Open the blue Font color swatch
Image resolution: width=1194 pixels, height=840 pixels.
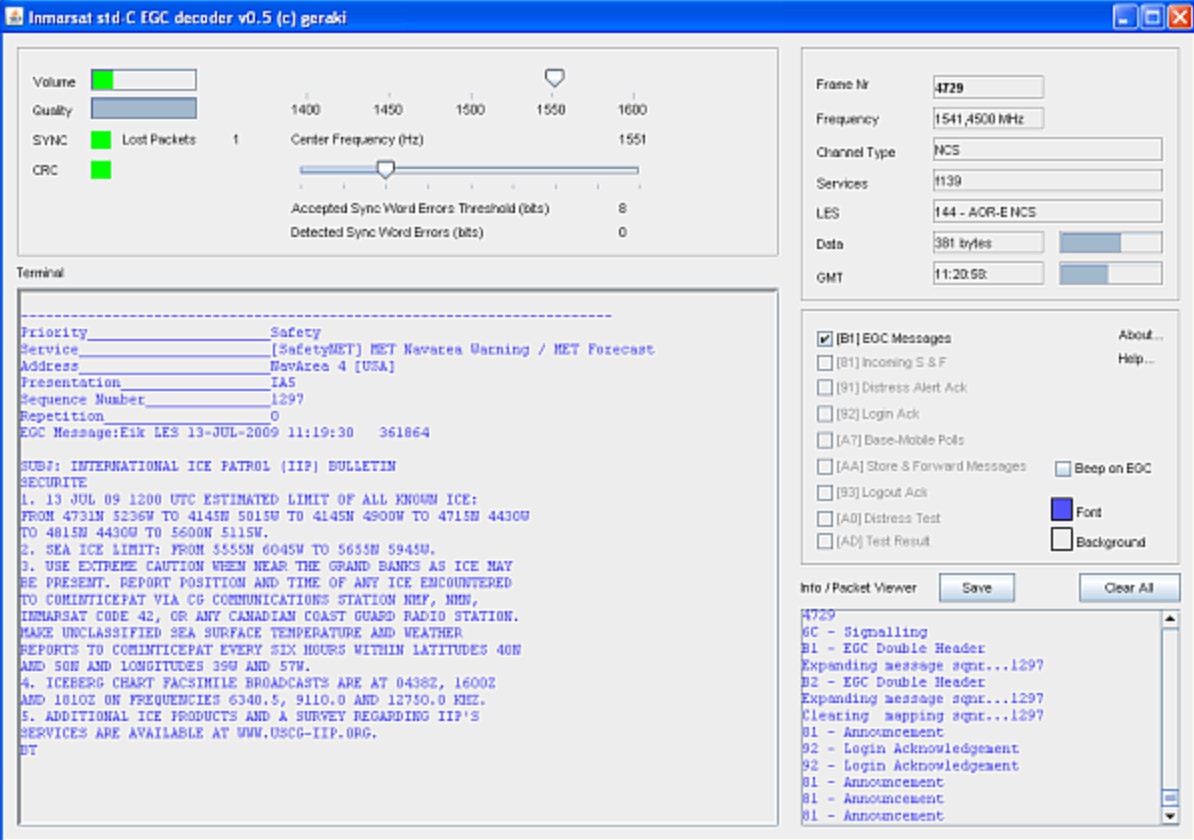(1061, 511)
